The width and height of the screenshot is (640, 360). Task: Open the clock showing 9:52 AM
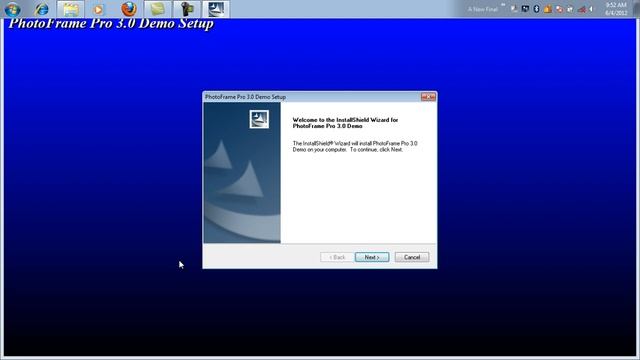click(x=616, y=9)
